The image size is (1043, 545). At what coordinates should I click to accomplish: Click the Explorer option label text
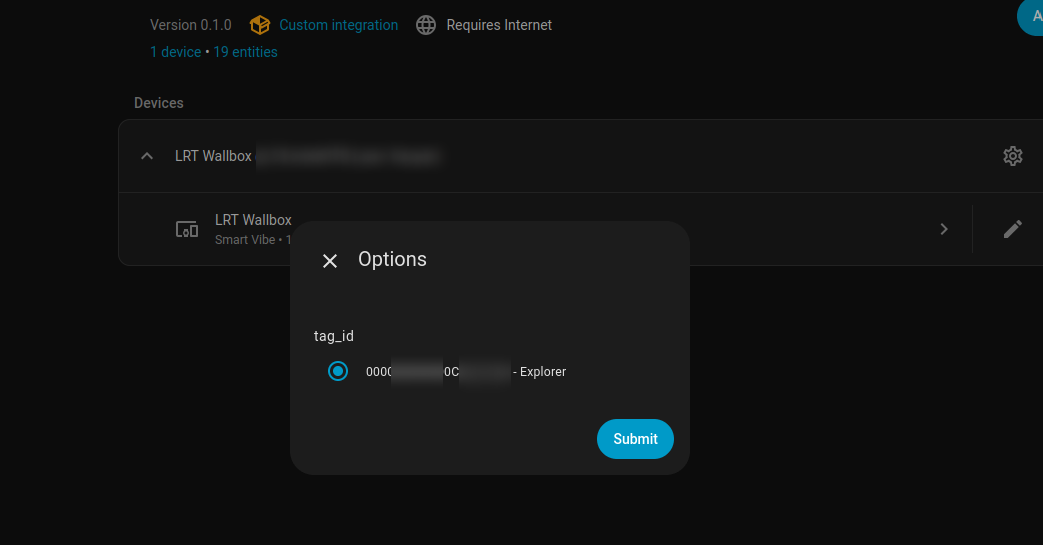(543, 372)
